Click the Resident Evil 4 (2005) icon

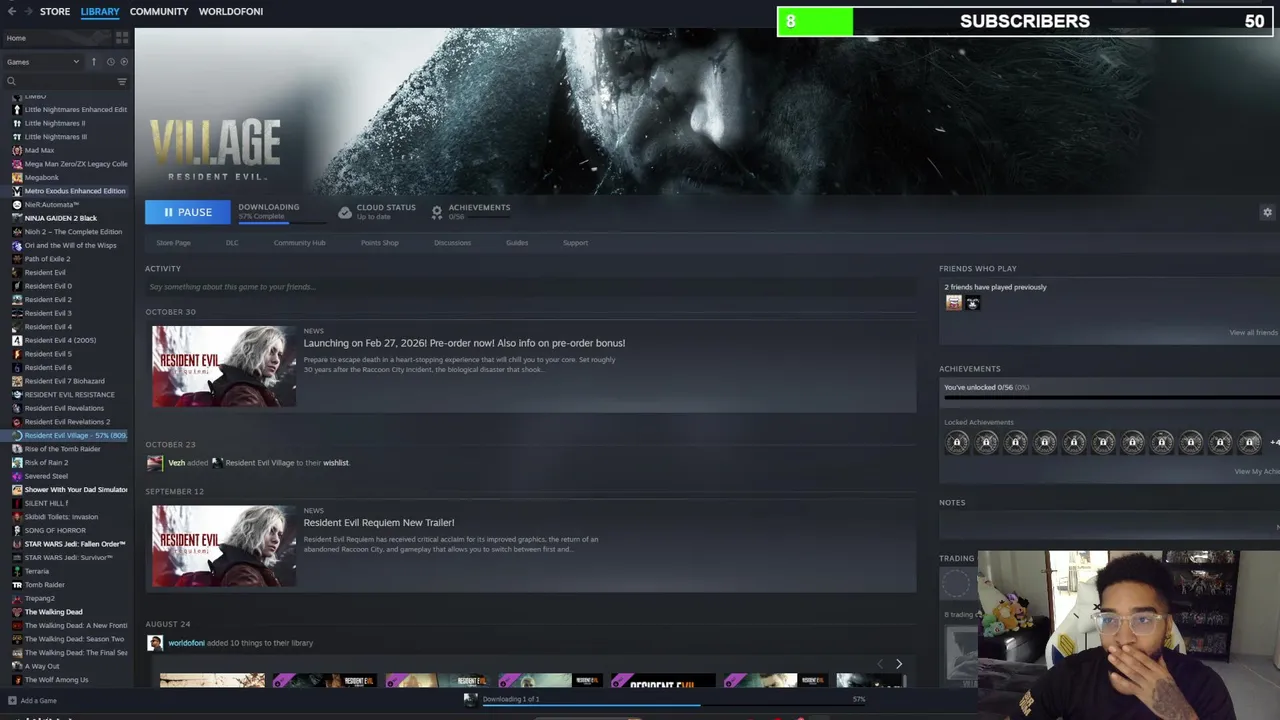17,340
